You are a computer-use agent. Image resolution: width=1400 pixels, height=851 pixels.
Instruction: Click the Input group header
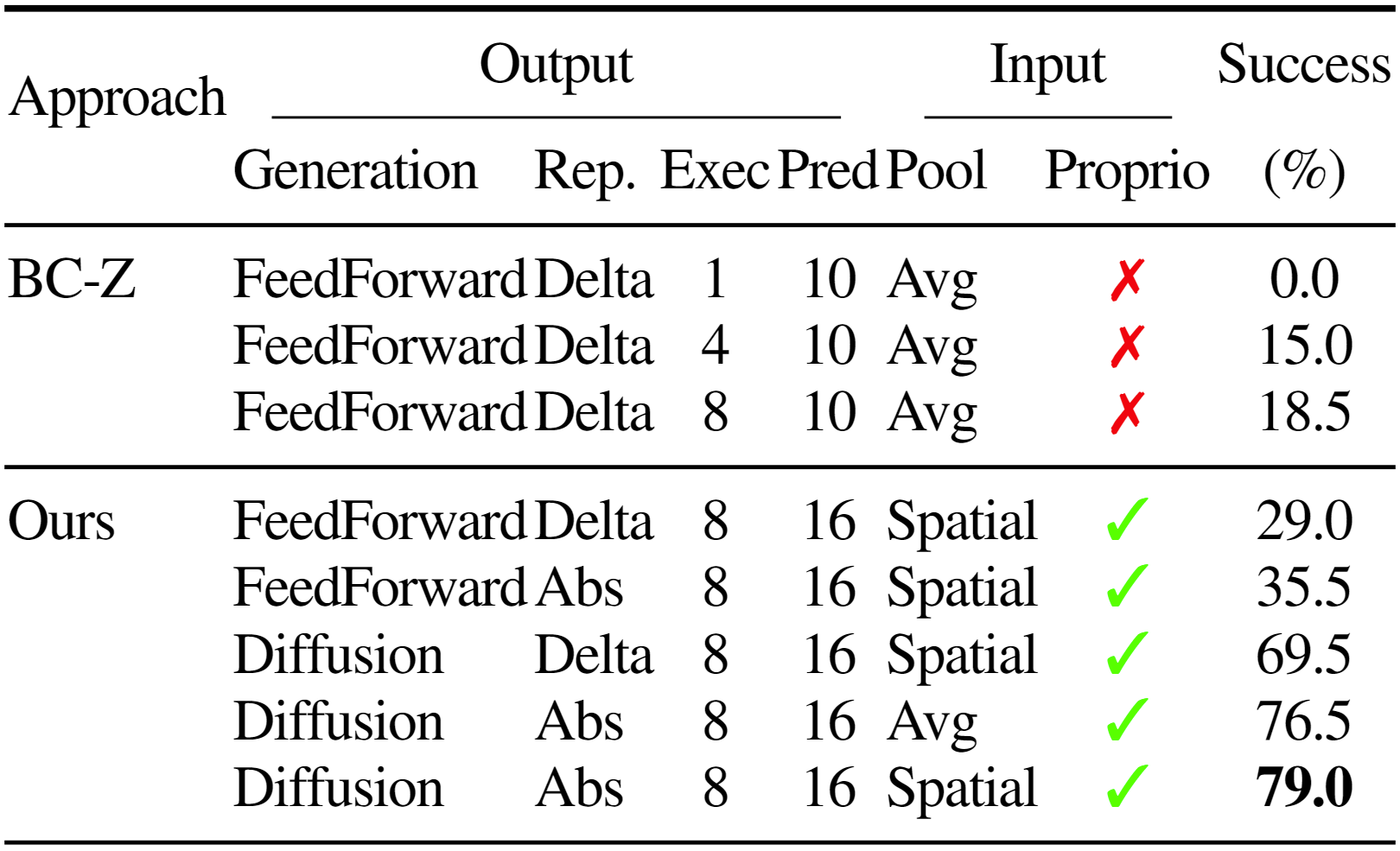1047,66
